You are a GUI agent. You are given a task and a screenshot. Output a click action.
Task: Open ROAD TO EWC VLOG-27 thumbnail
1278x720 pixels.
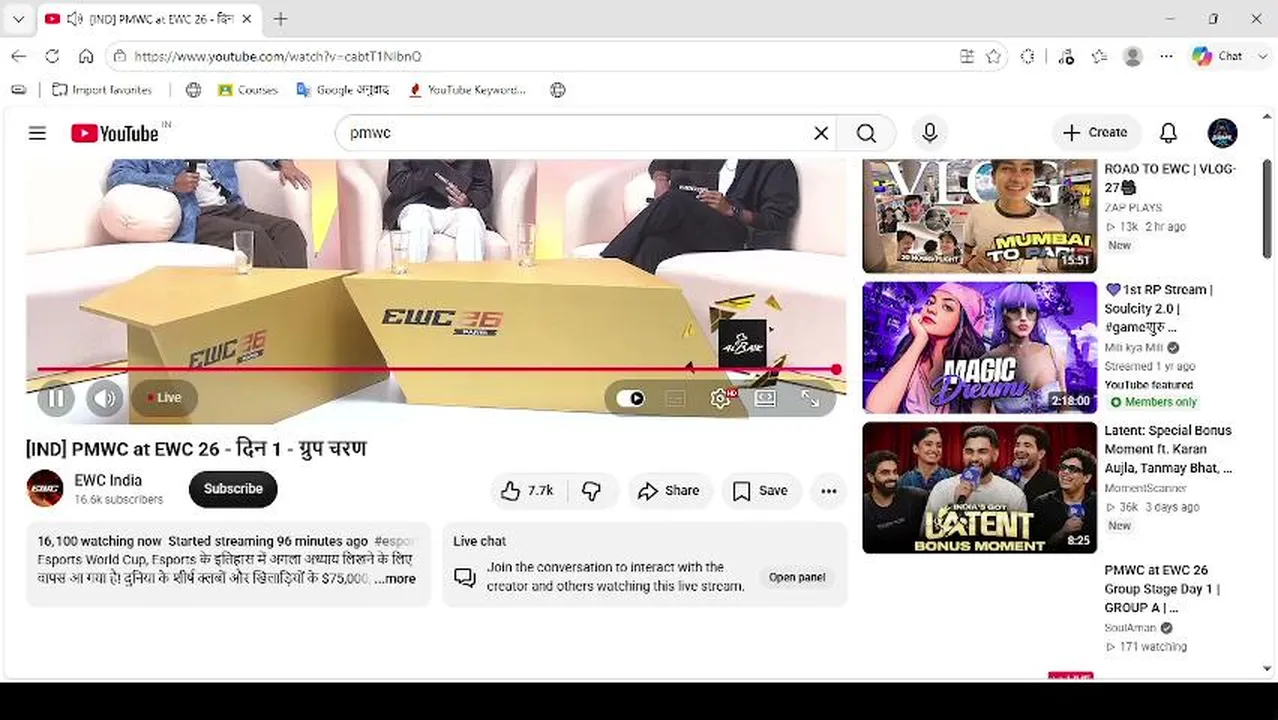point(980,216)
